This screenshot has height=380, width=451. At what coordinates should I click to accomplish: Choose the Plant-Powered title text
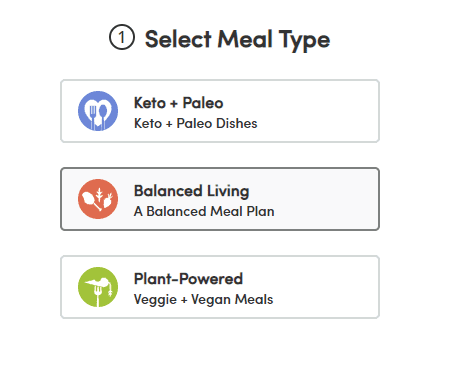coord(188,279)
